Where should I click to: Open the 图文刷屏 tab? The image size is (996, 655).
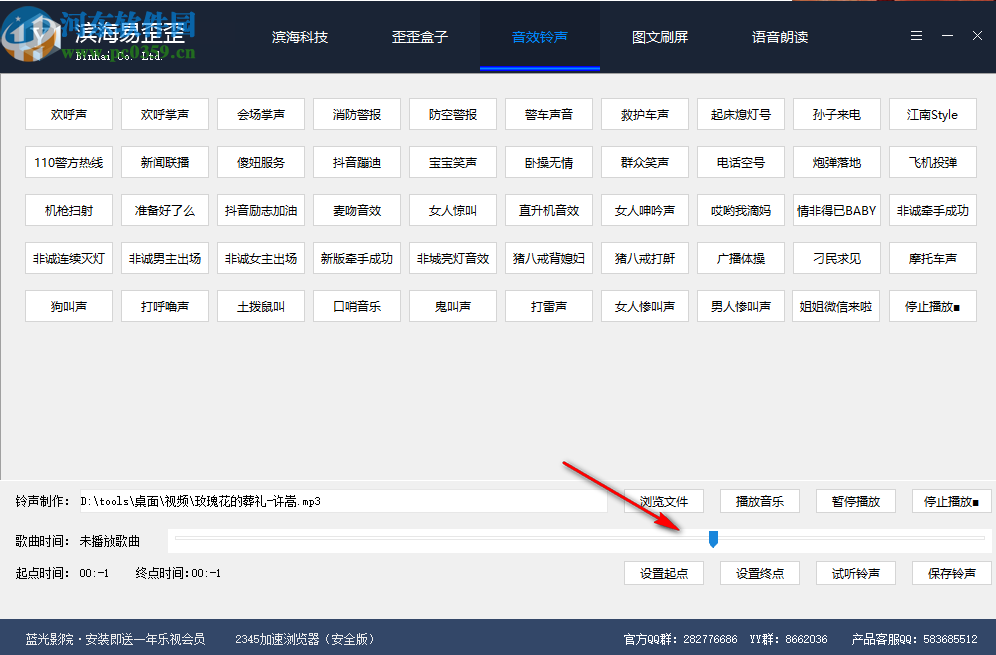[x=659, y=36]
